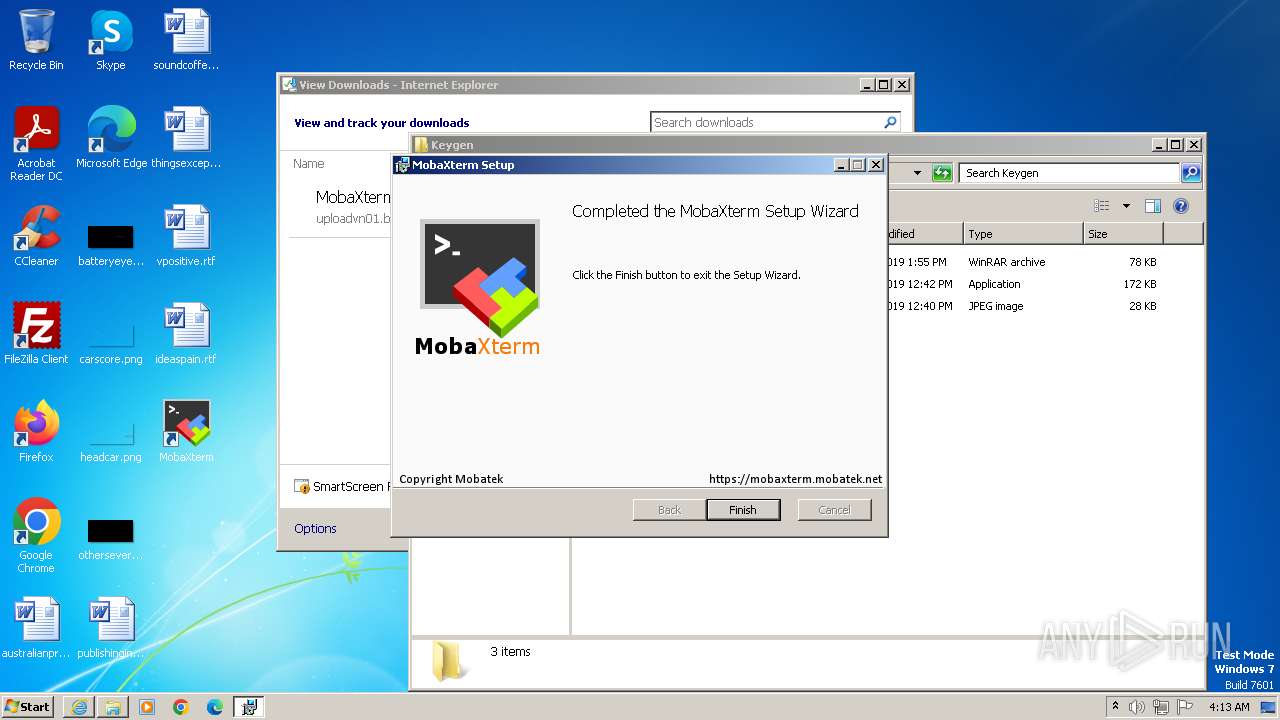
Task: Open australianpr Word document icon
Action: [x=36, y=627]
